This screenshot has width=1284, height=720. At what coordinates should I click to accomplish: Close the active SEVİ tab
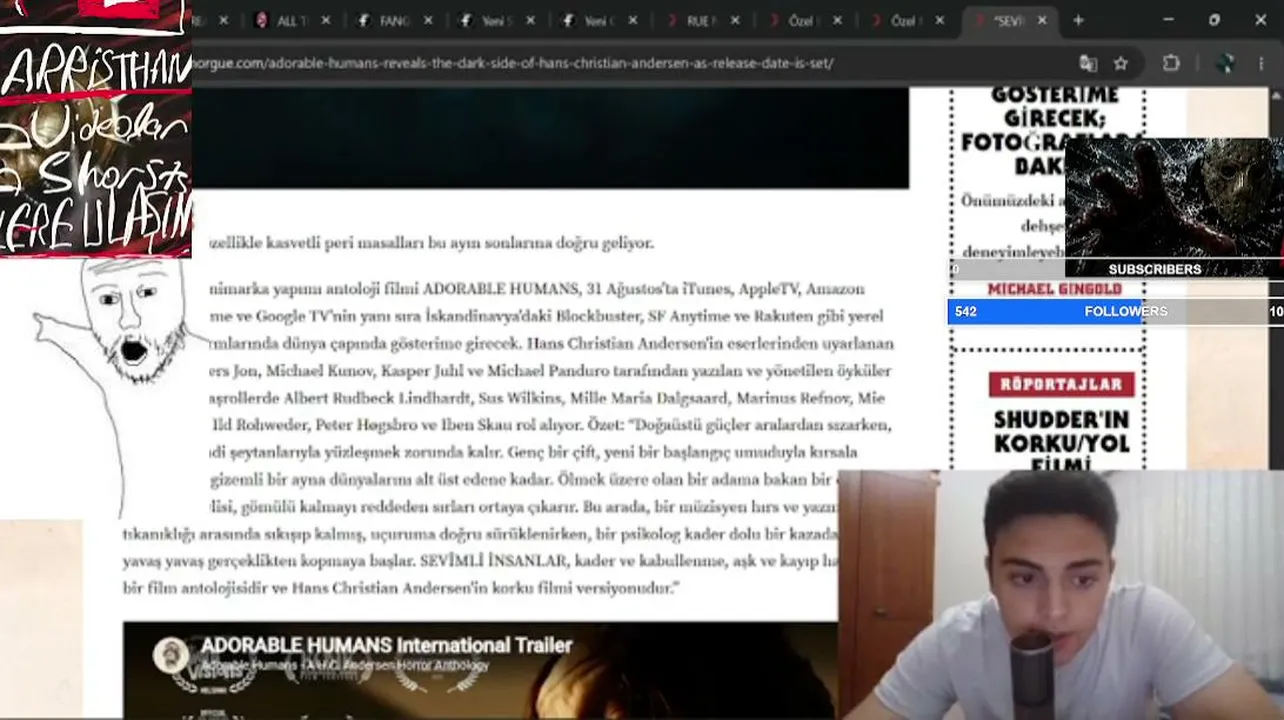1042,20
